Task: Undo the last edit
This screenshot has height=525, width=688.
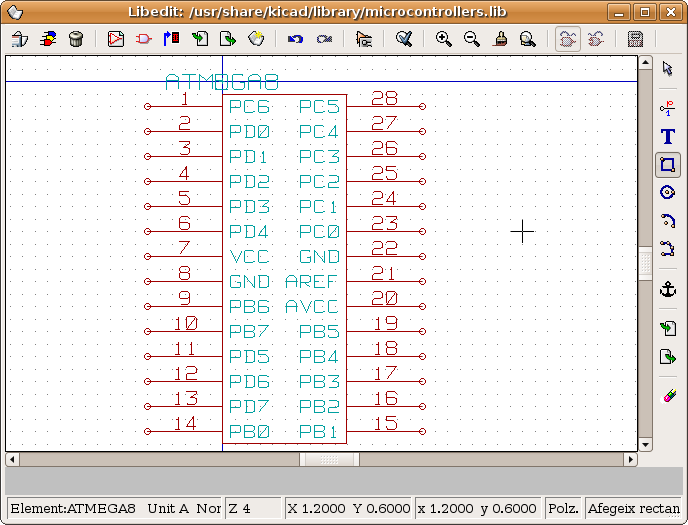Action: point(295,39)
